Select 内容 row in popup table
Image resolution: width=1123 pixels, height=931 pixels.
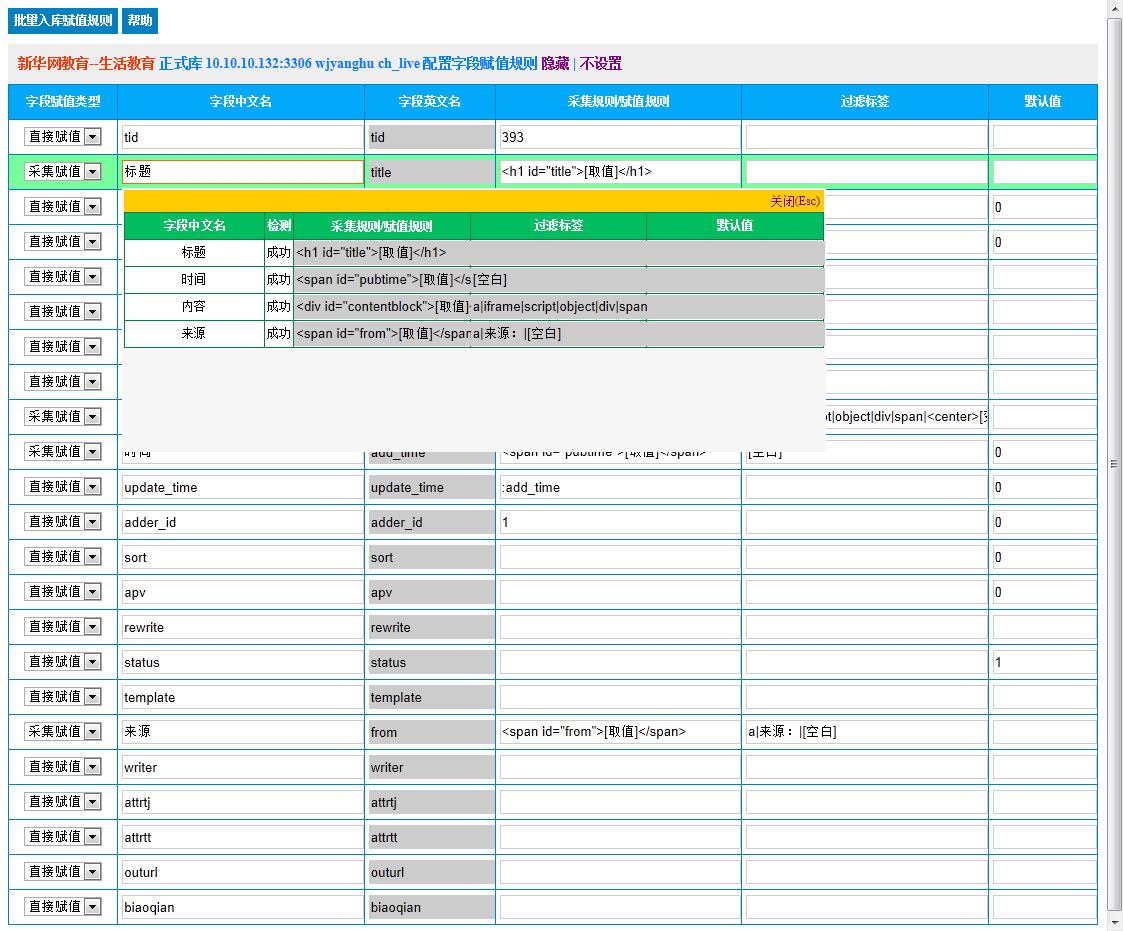pyautogui.click(x=194, y=307)
